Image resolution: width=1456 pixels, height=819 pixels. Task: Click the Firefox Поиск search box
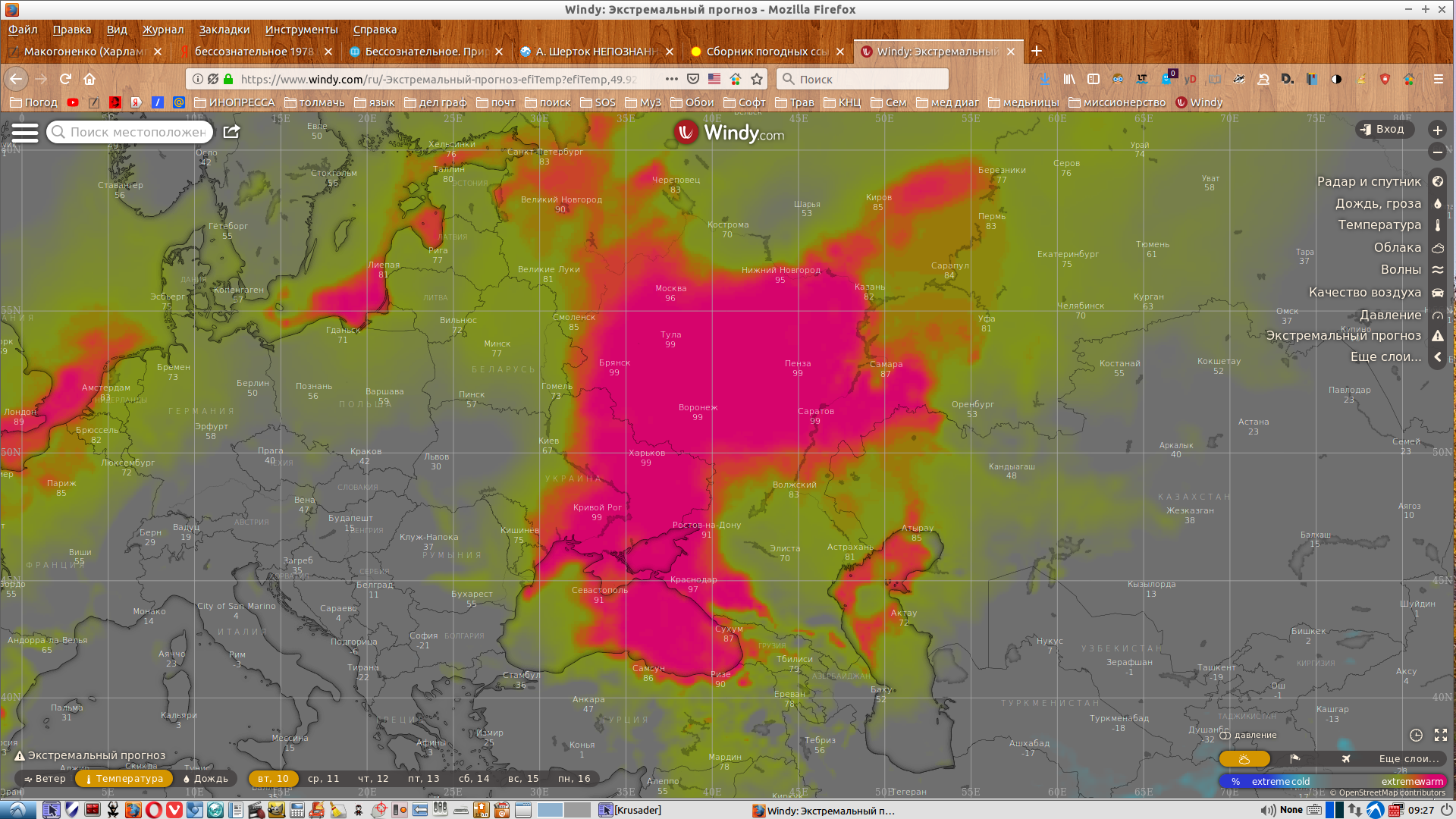point(863,79)
